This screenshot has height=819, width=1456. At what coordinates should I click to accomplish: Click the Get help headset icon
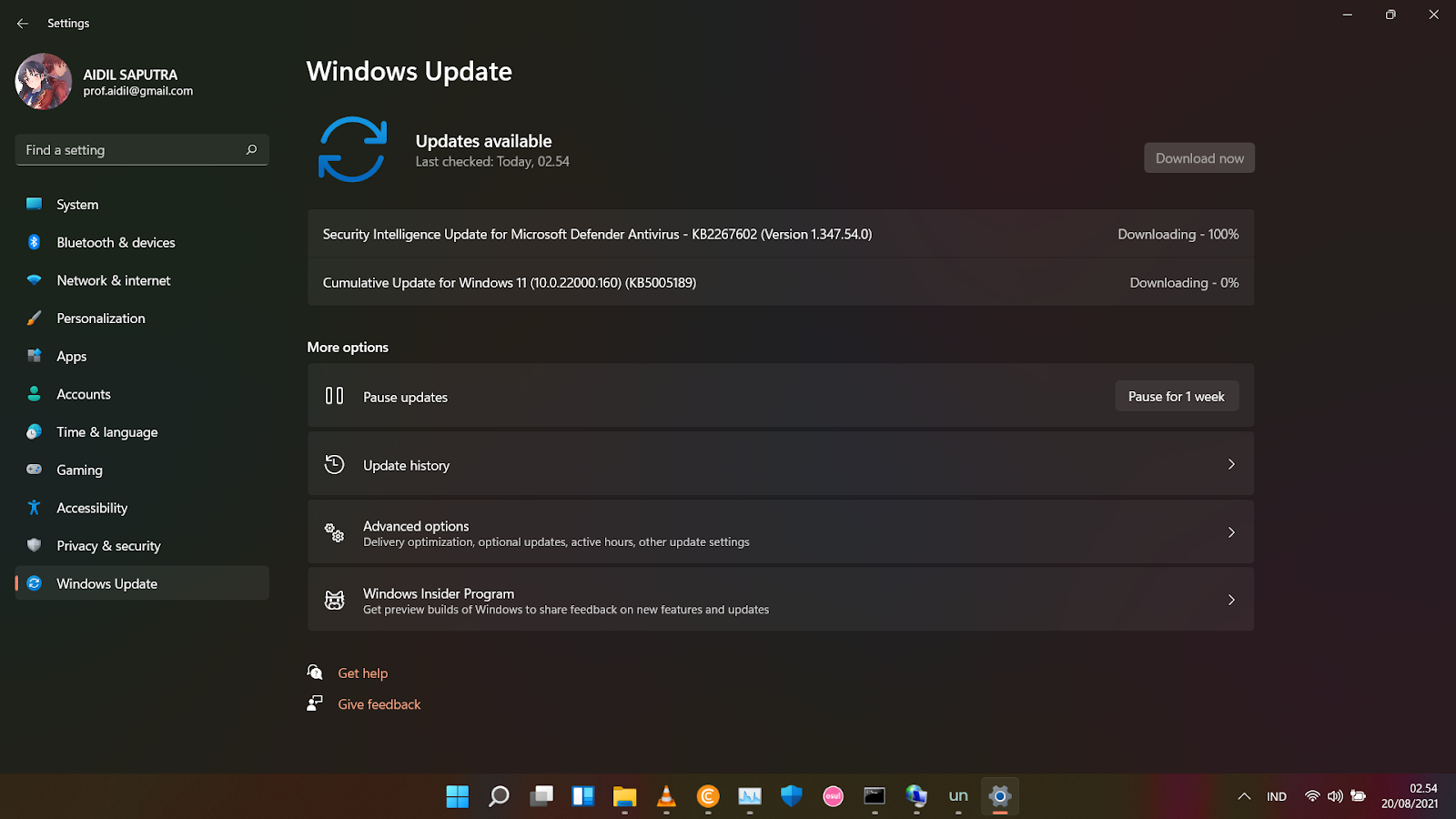315,672
